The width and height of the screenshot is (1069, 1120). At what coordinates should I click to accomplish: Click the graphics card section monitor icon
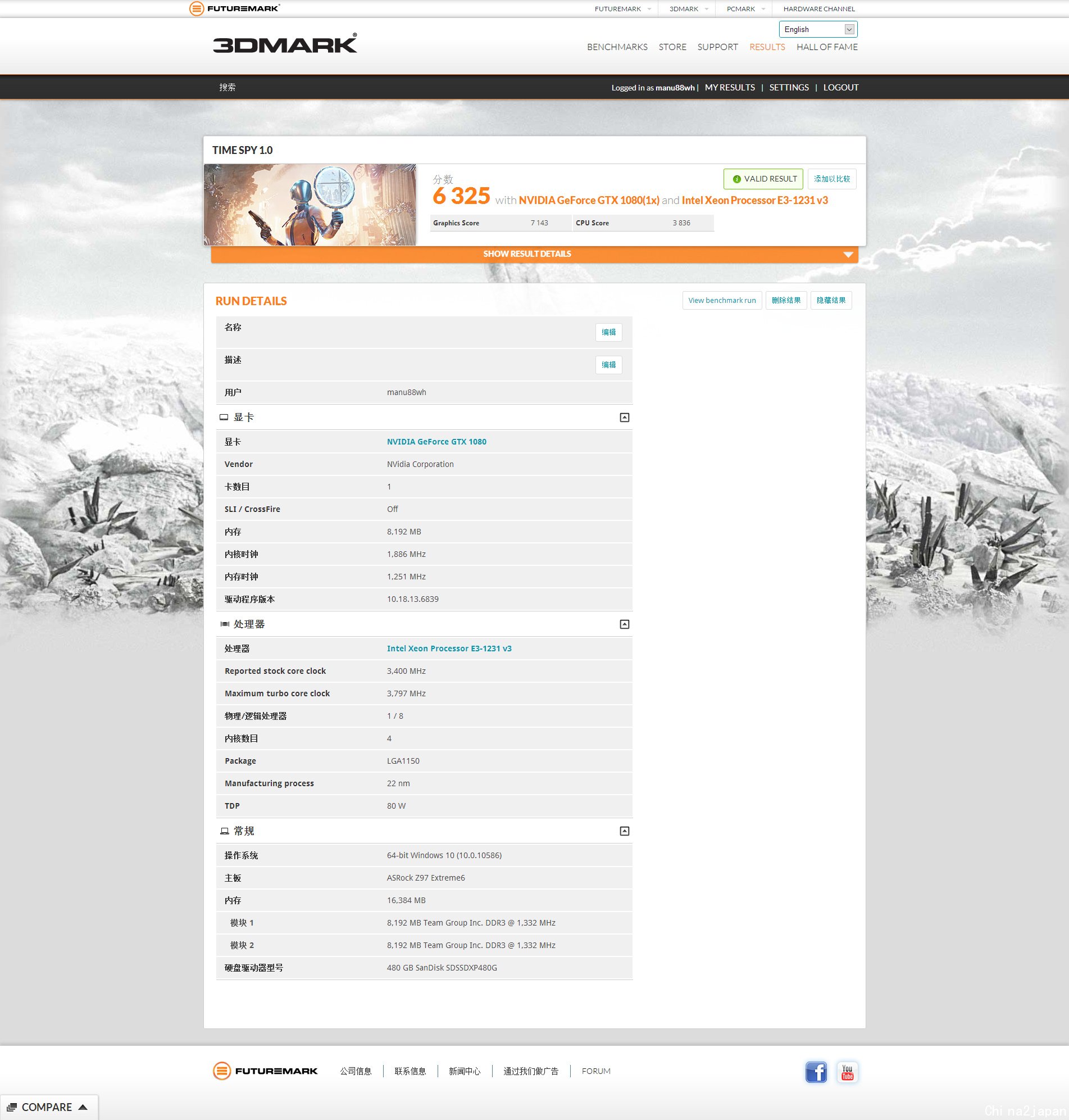pyautogui.click(x=224, y=417)
